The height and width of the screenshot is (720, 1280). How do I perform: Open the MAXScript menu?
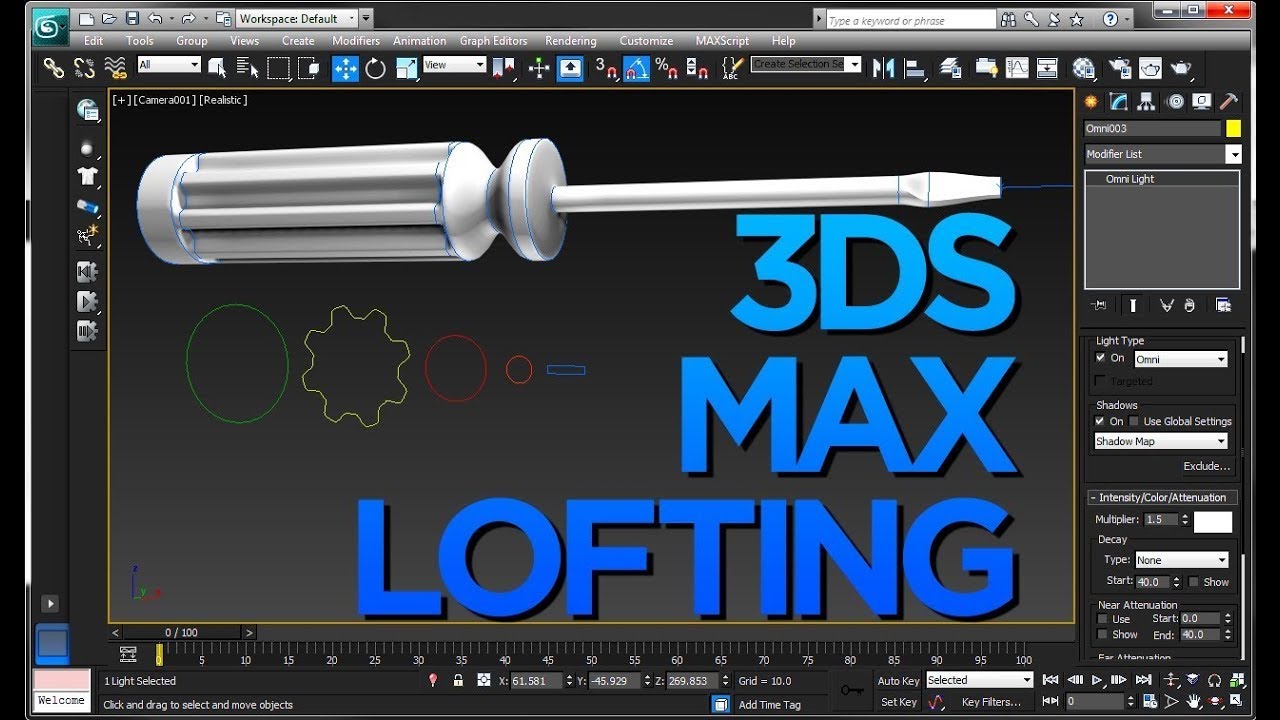[722, 41]
